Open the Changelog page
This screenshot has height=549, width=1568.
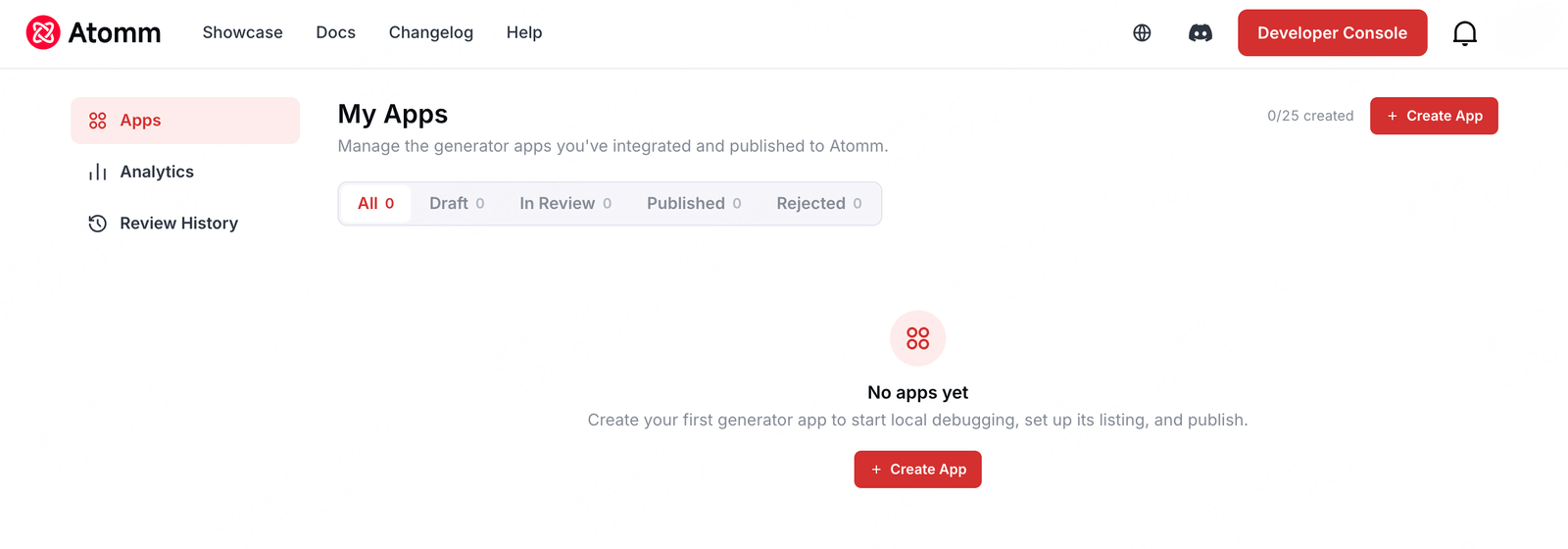pos(431,32)
